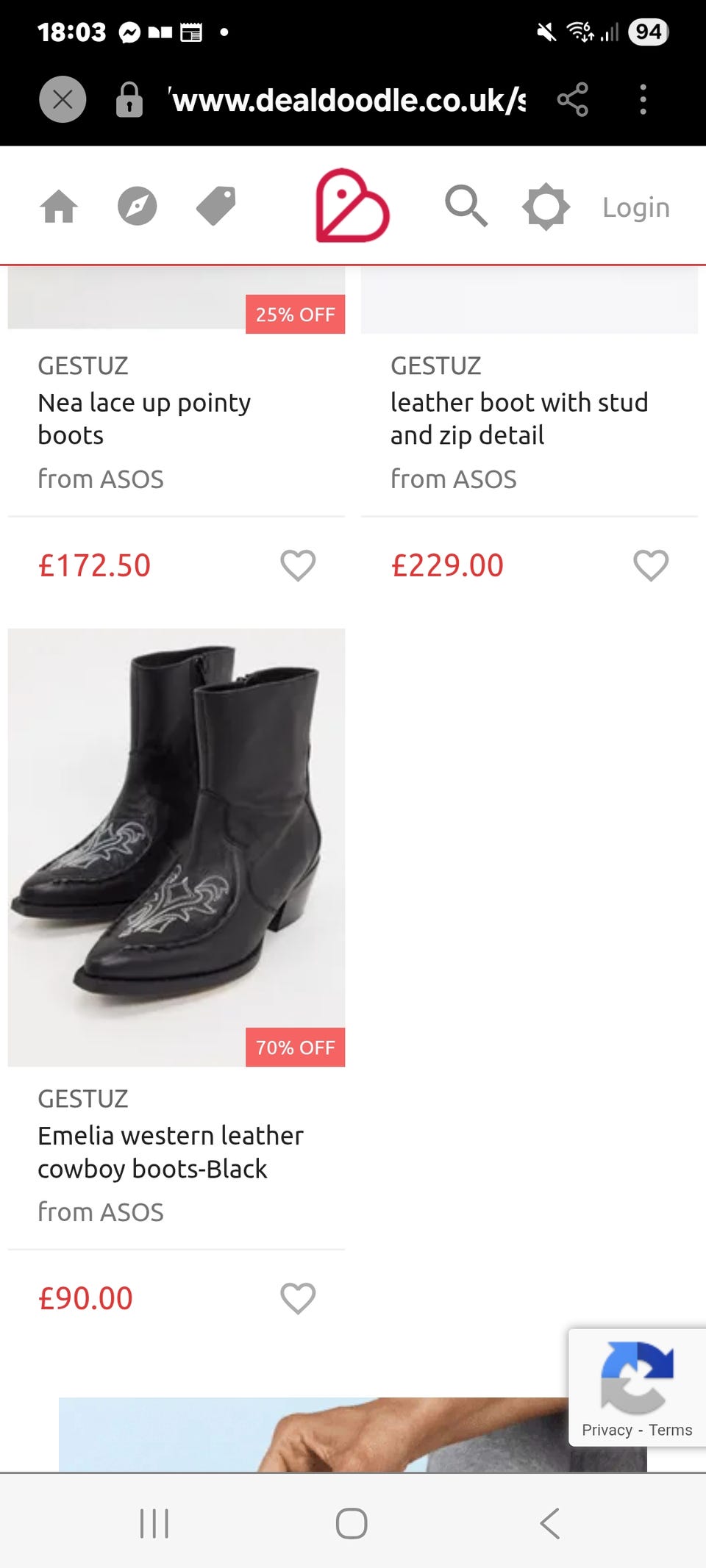The height and width of the screenshot is (1568, 706).
Task: Favorite the Emelia western cowboy boots
Action: point(298,1298)
